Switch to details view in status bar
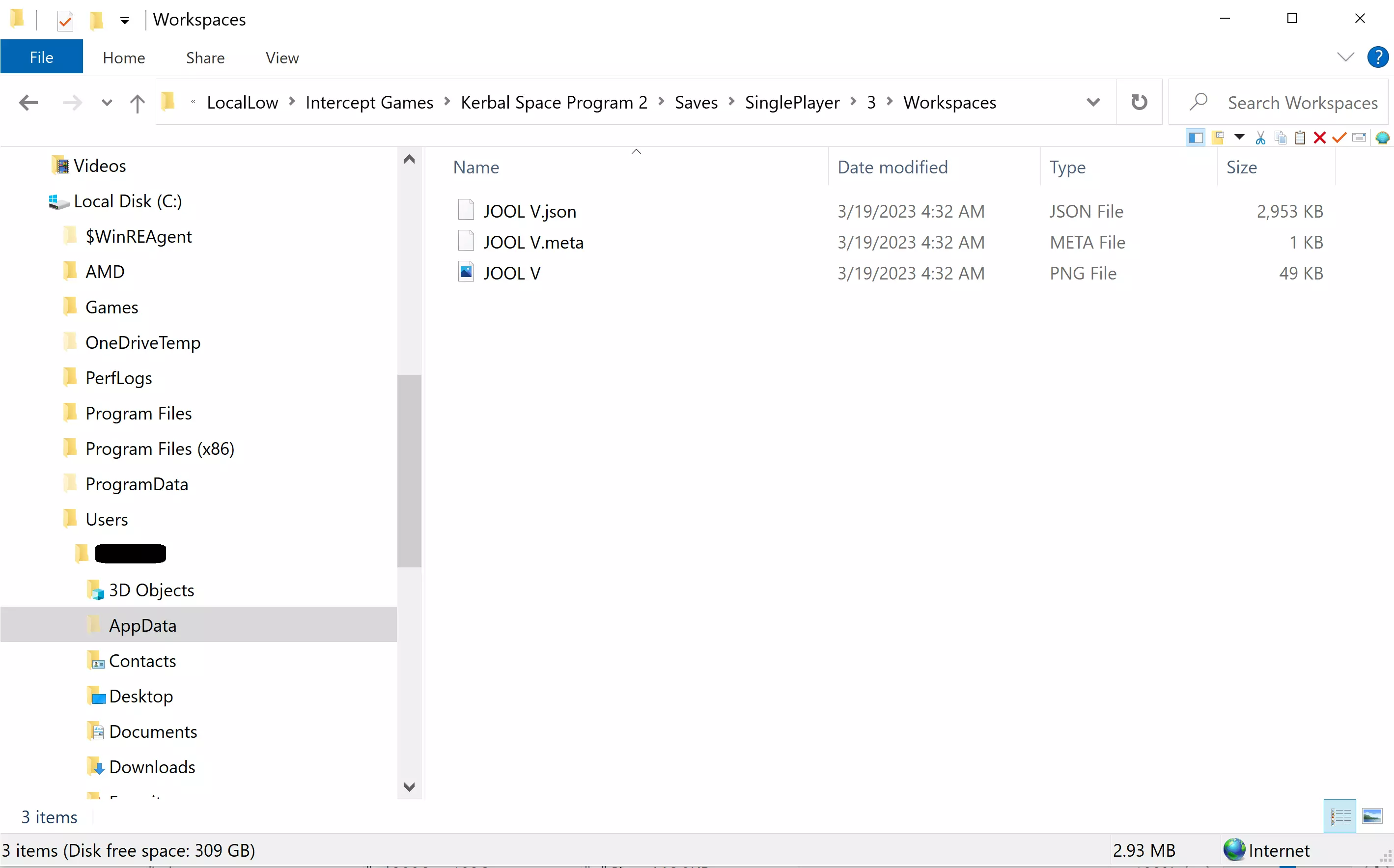 click(x=1340, y=816)
